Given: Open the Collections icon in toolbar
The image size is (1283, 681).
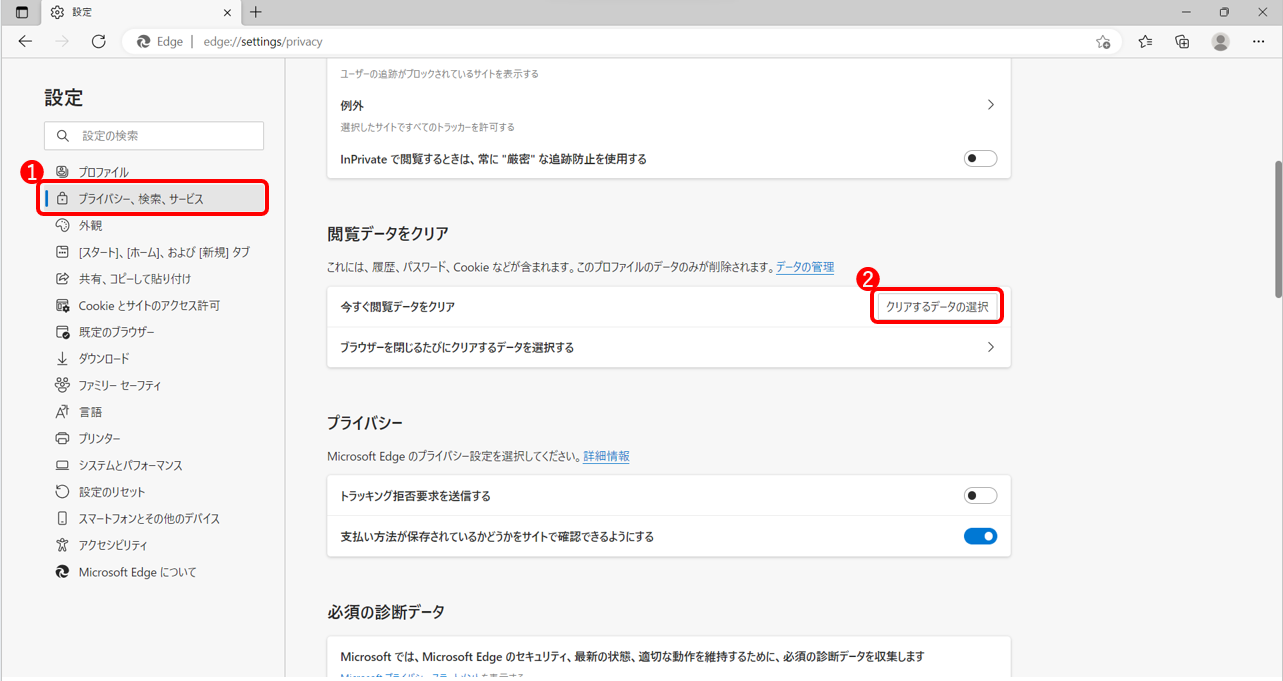Looking at the screenshot, I should pos(1182,41).
